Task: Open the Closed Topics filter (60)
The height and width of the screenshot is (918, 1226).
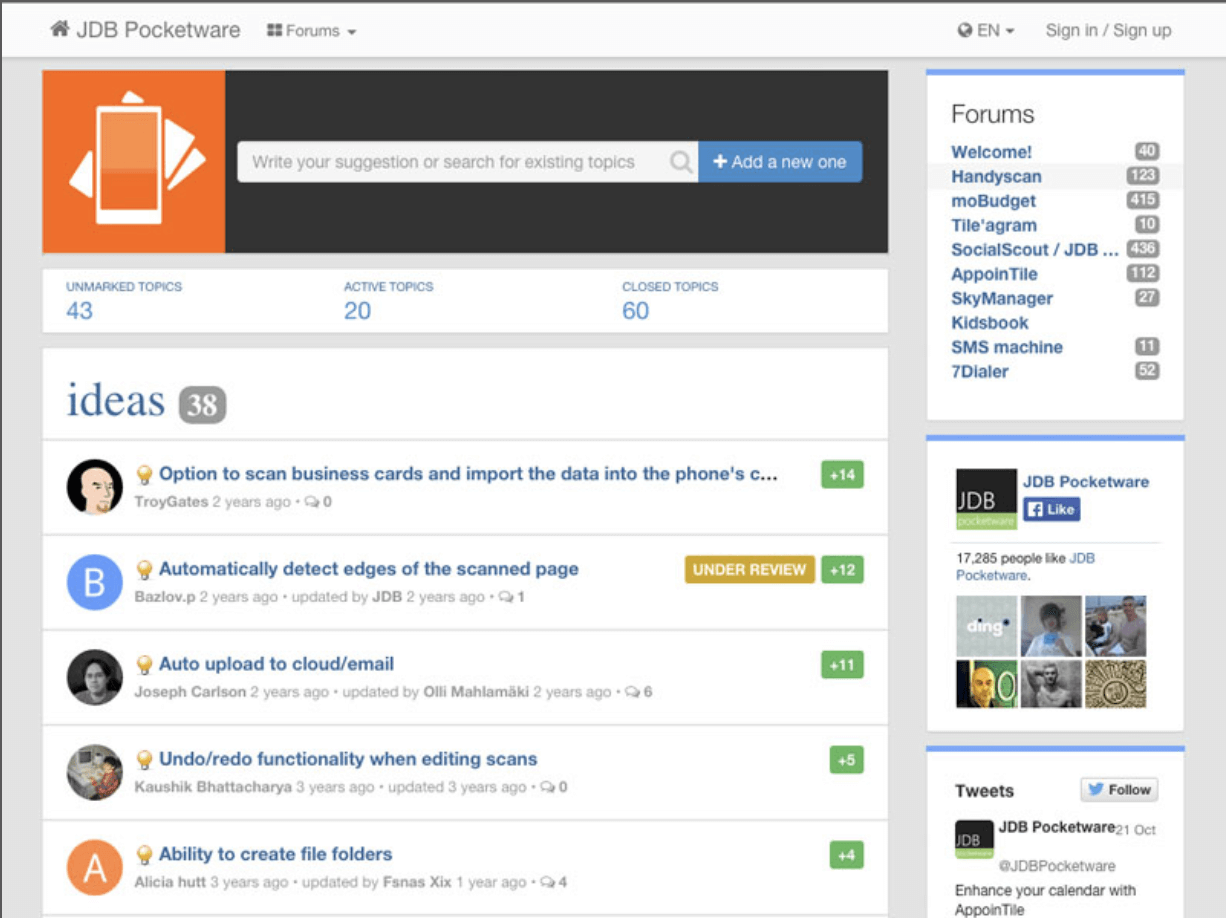Action: coord(670,301)
